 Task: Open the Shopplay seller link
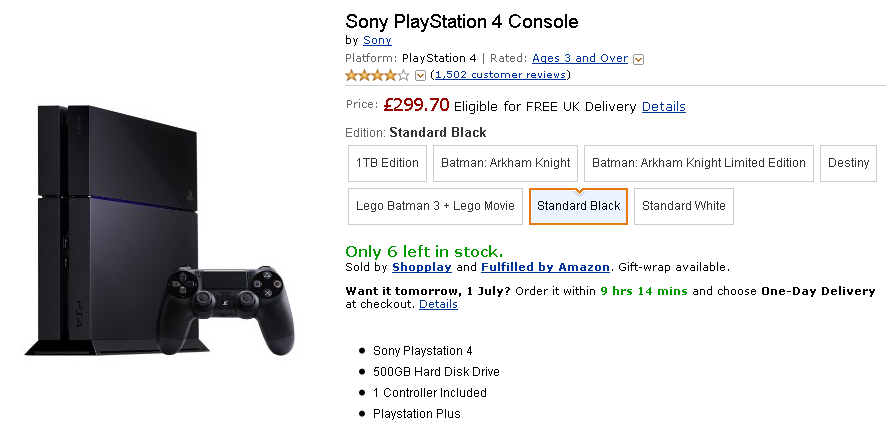click(422, 267)
